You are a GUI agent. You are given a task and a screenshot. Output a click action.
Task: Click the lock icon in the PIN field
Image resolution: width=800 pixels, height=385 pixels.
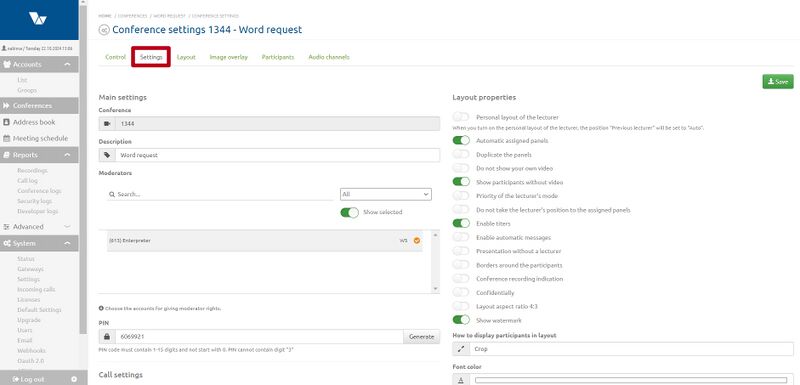click(x=107, y=337)
